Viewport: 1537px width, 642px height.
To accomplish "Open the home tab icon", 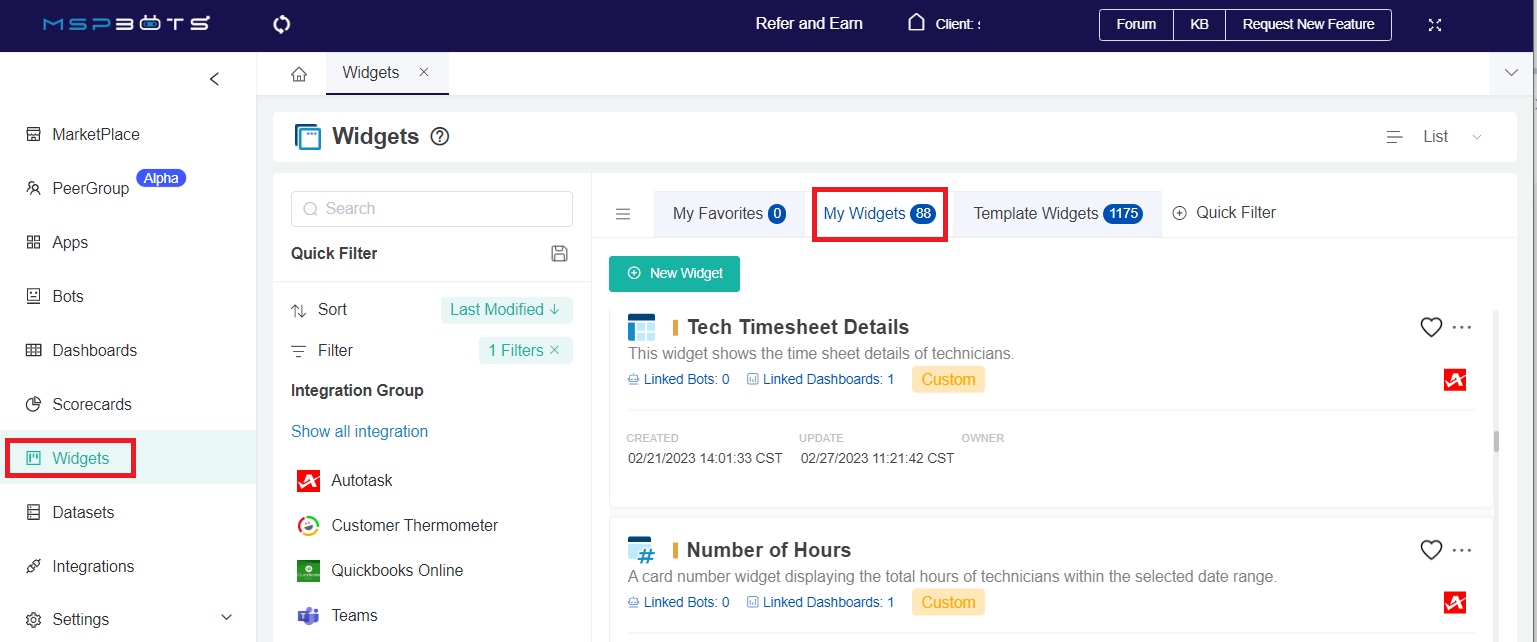I will 299,74.
